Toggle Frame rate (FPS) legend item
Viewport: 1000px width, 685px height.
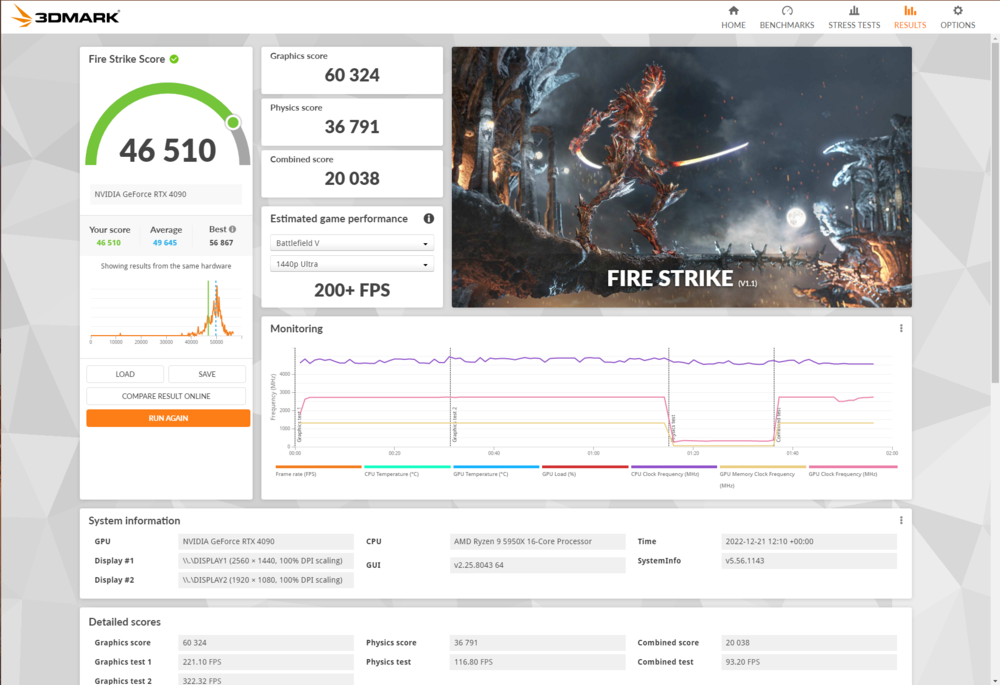(x=318, y=471)
